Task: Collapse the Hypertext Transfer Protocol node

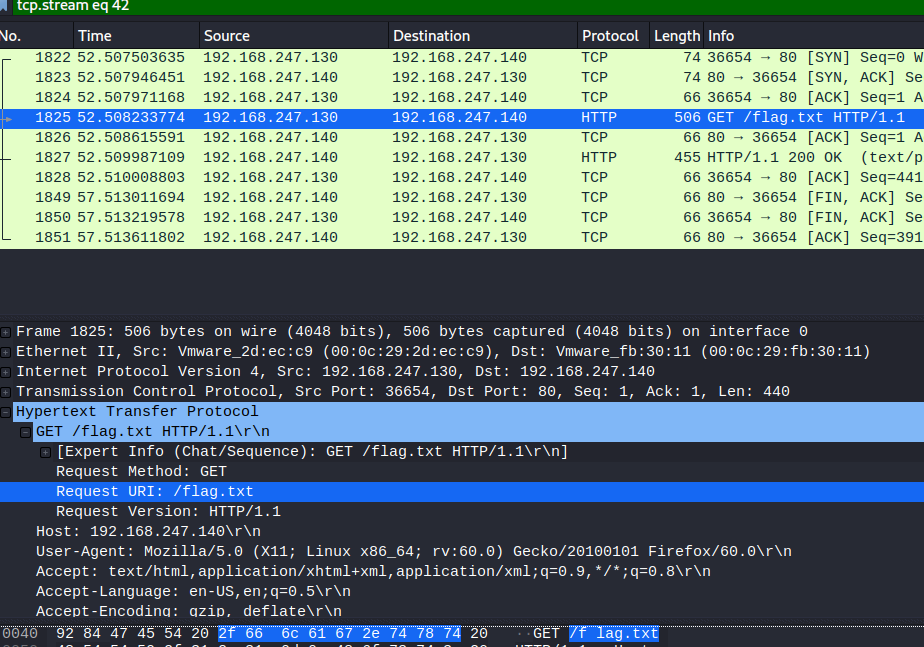Action: (6, 412)
